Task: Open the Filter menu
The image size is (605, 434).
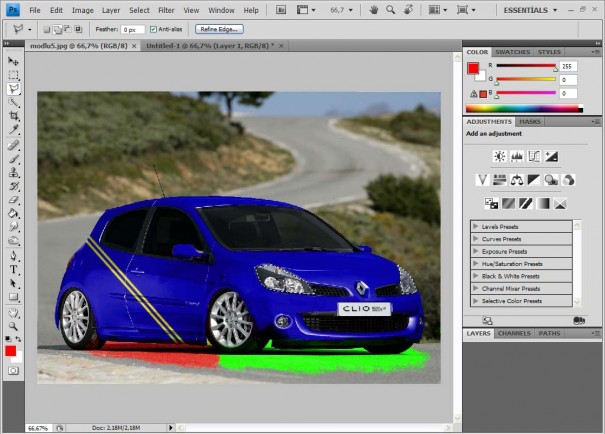Action: [x=166, y=10]
